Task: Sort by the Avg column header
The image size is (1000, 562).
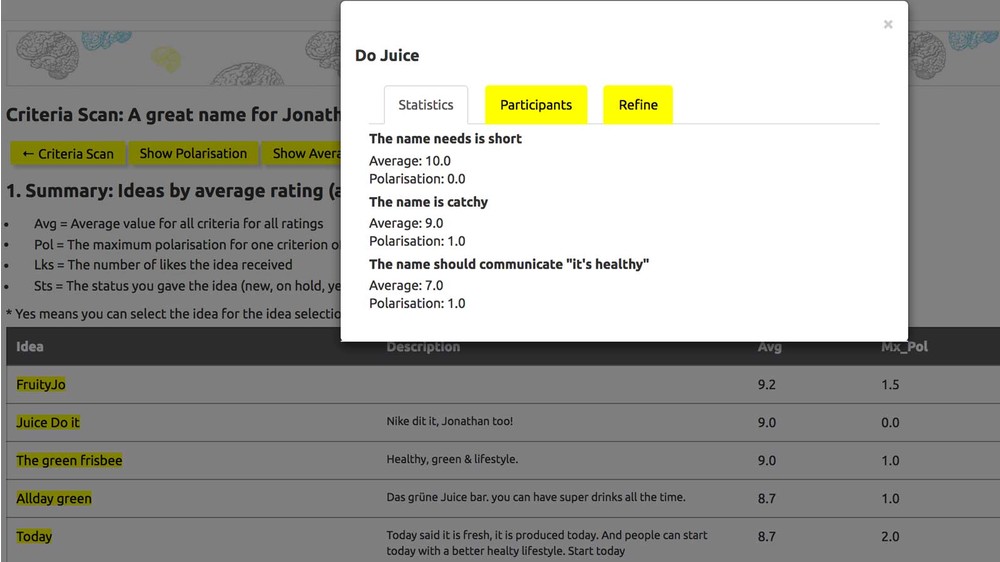Action: tap(769, 347)
